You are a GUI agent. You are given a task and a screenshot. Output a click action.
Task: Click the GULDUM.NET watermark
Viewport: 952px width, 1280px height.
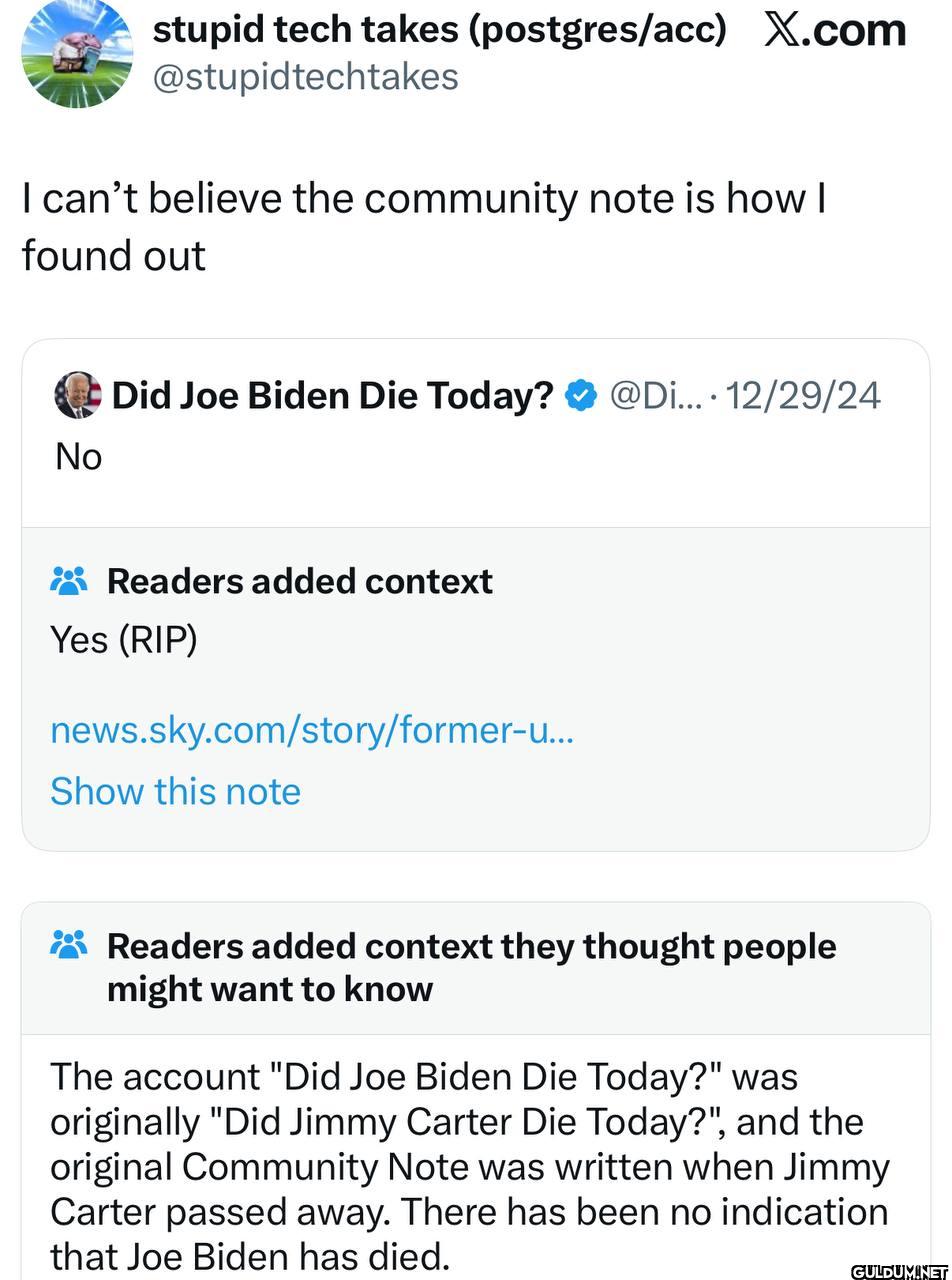click(900, 1270)
